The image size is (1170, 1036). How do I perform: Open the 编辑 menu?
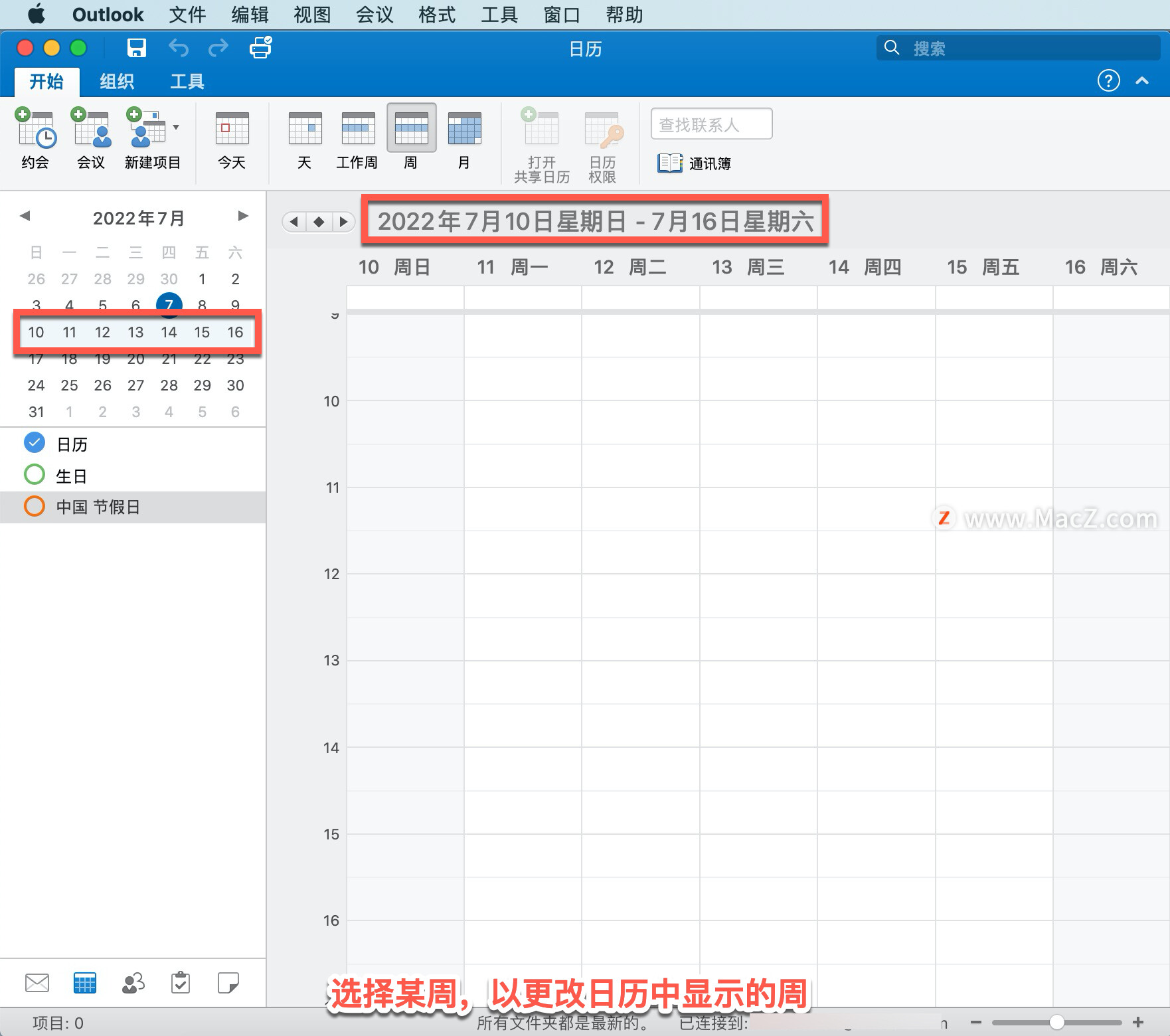(x=250, y=15)
